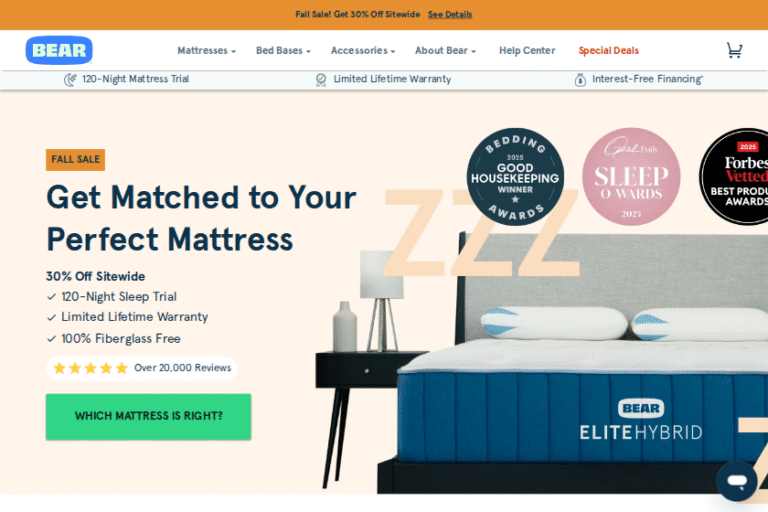Click the Bear logo in header
This screenshot has width=768, height=512.
59,50
